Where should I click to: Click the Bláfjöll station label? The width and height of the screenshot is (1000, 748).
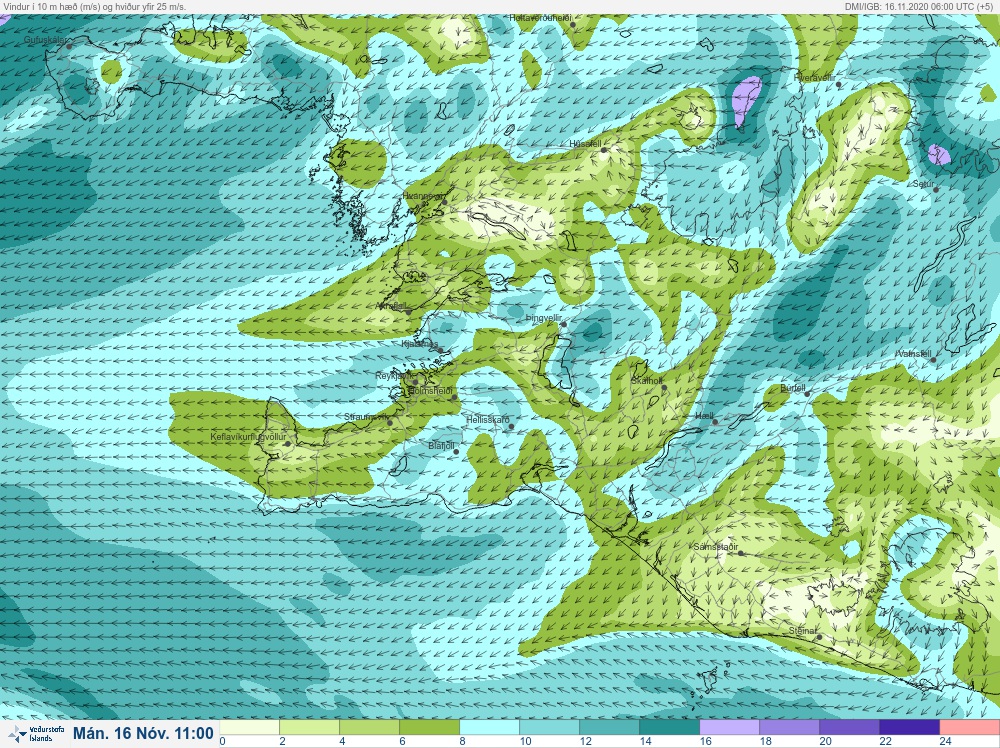tap(441, 446)
